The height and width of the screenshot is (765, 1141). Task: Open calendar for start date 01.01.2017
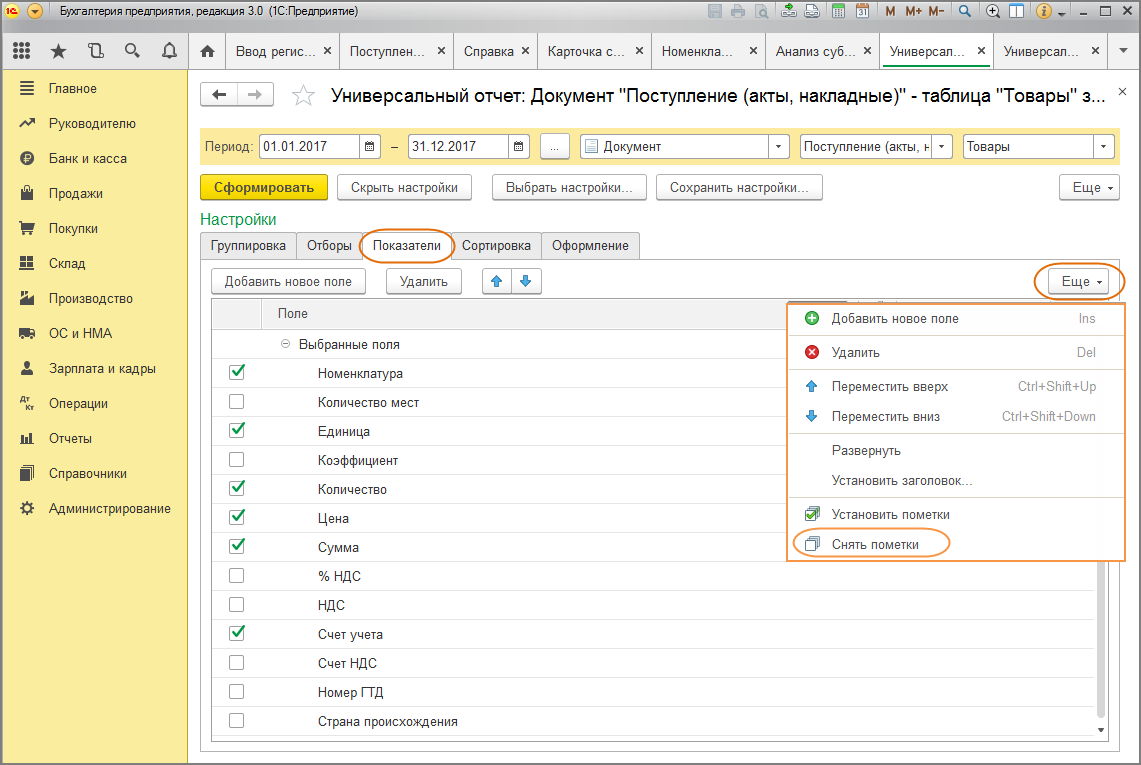click(x=370, y=146)
